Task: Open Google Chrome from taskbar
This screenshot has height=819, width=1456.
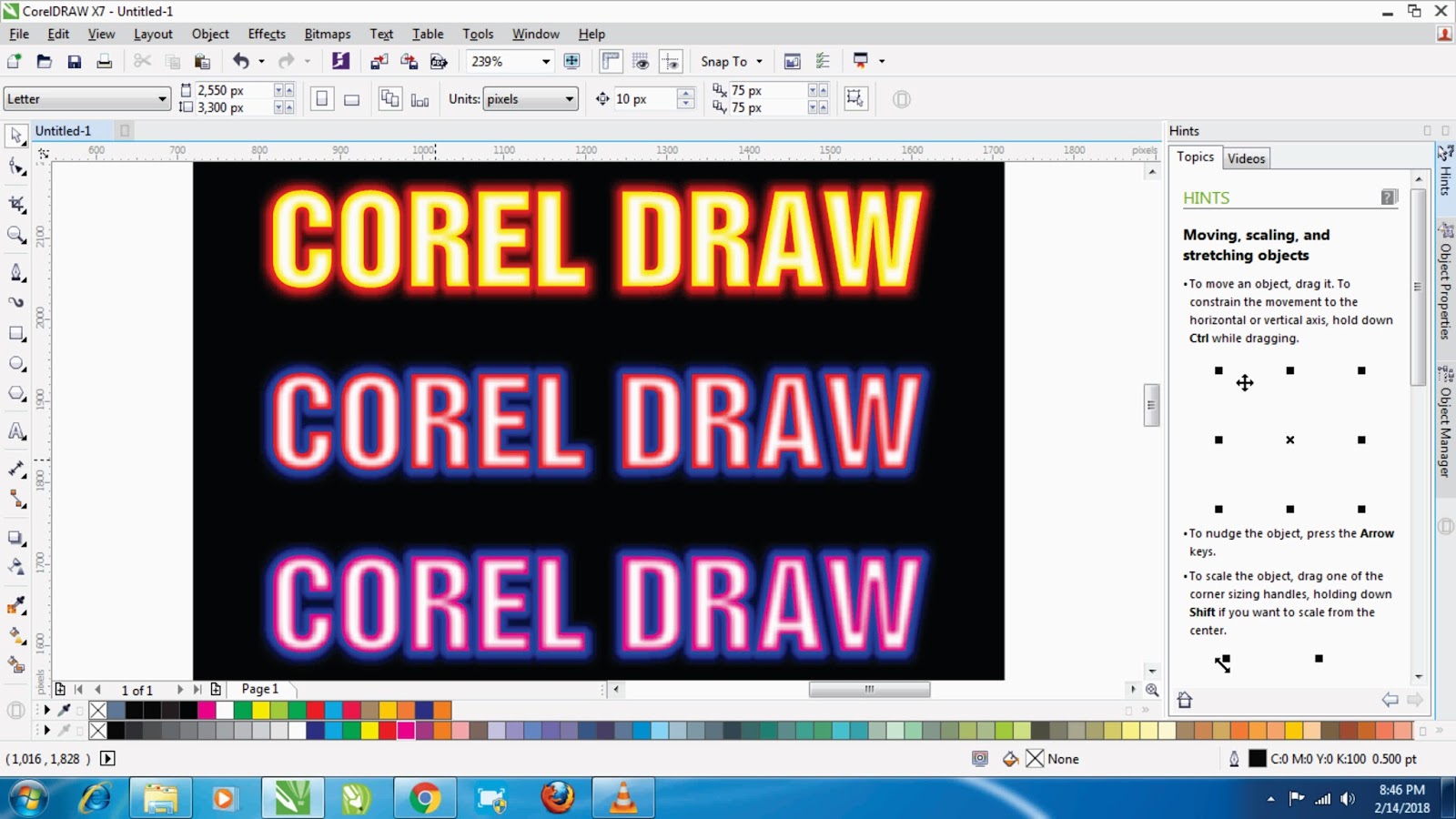Action: 425,799
